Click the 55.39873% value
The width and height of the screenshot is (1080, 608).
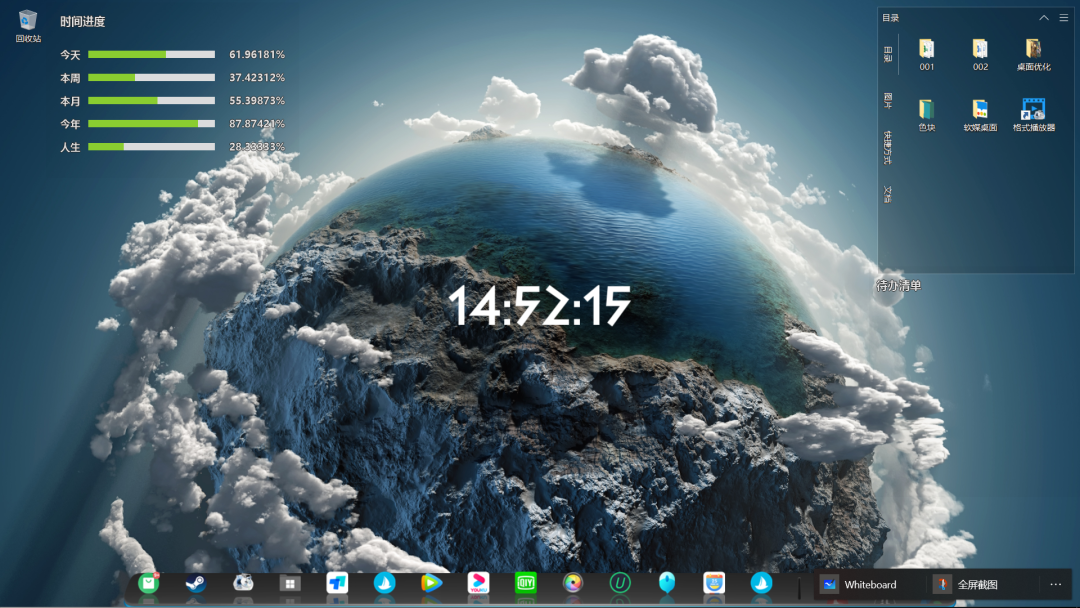coord(257,101)
